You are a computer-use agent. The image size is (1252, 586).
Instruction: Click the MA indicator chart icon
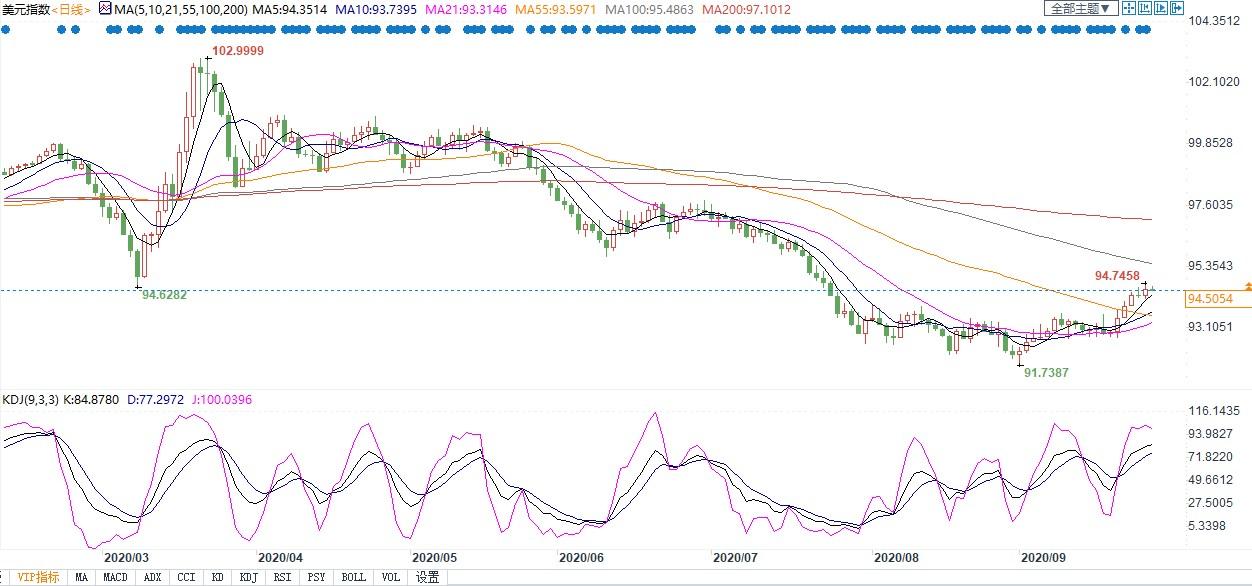(103, 8)
